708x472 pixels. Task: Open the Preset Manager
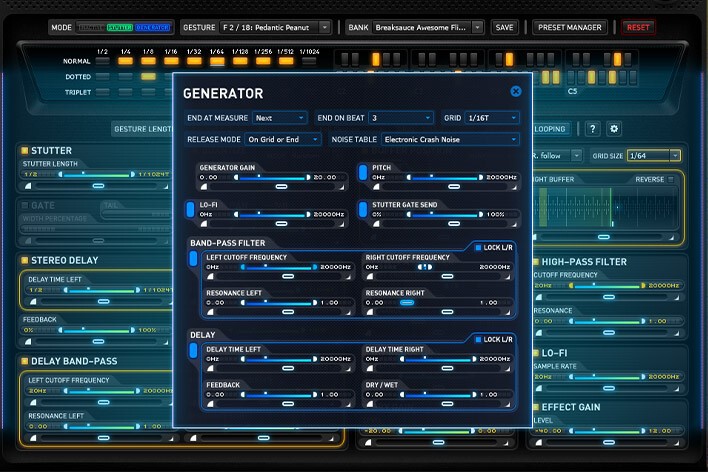point(569,28)
